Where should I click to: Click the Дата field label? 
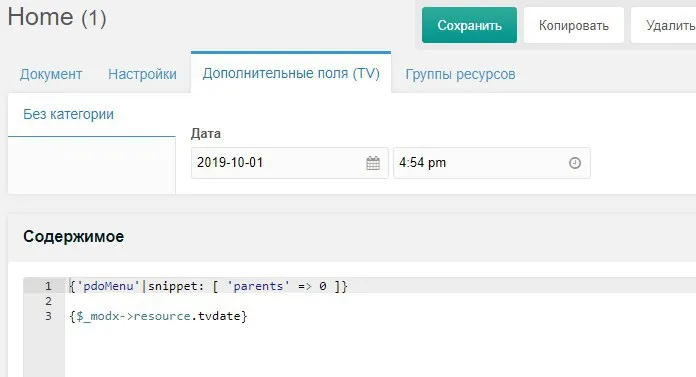point(206,134)
